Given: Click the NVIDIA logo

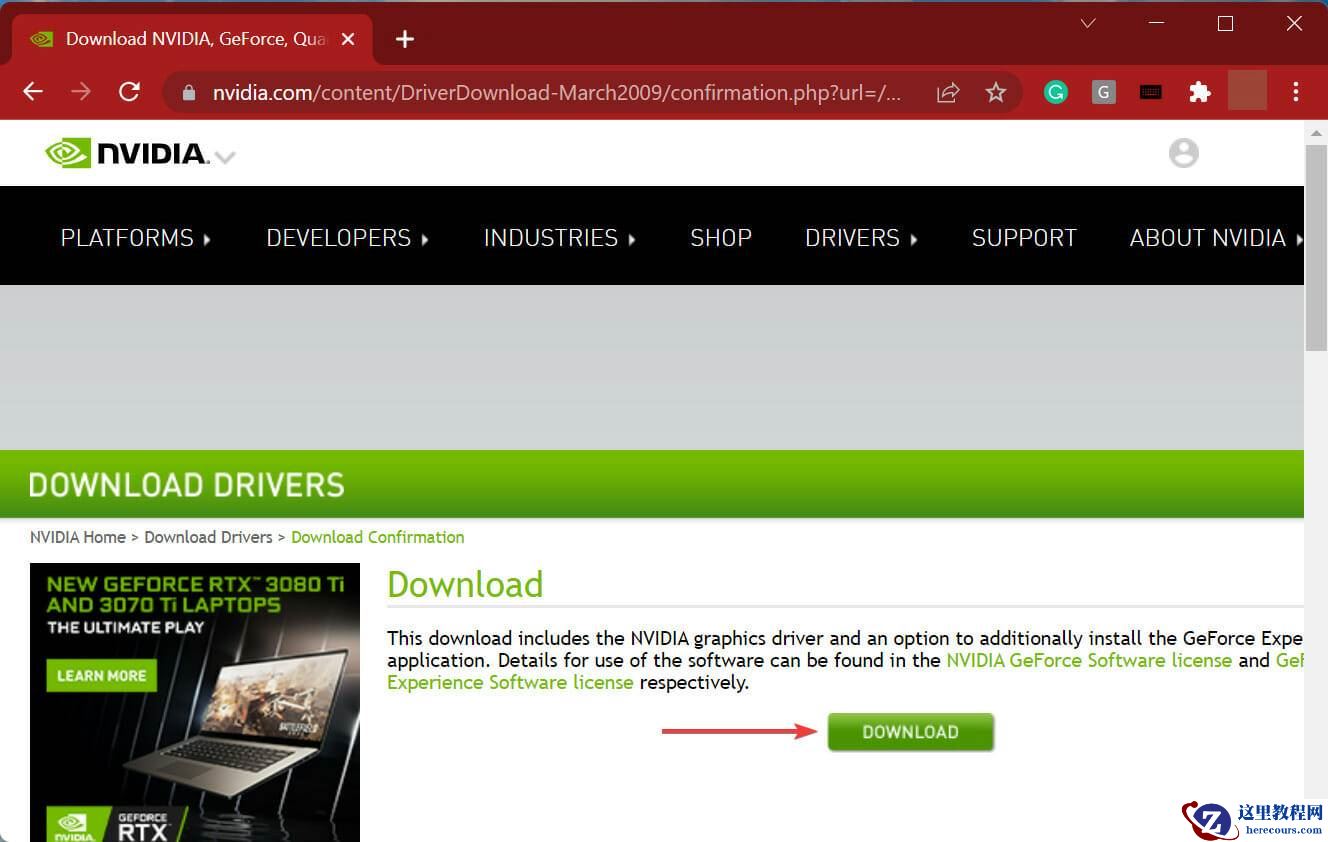Looking at the screenshot, I should tap(126, 153).
